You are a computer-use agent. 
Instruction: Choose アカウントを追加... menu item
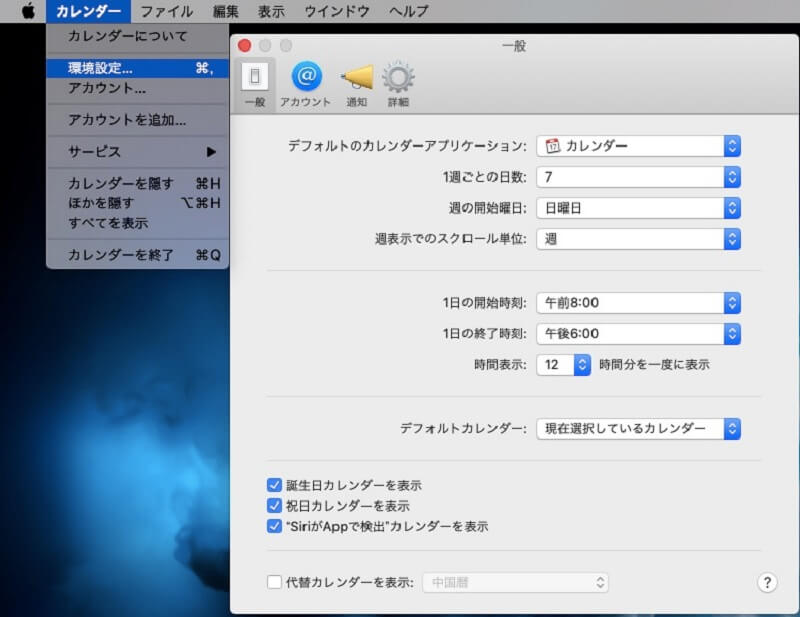coord(137,120)
